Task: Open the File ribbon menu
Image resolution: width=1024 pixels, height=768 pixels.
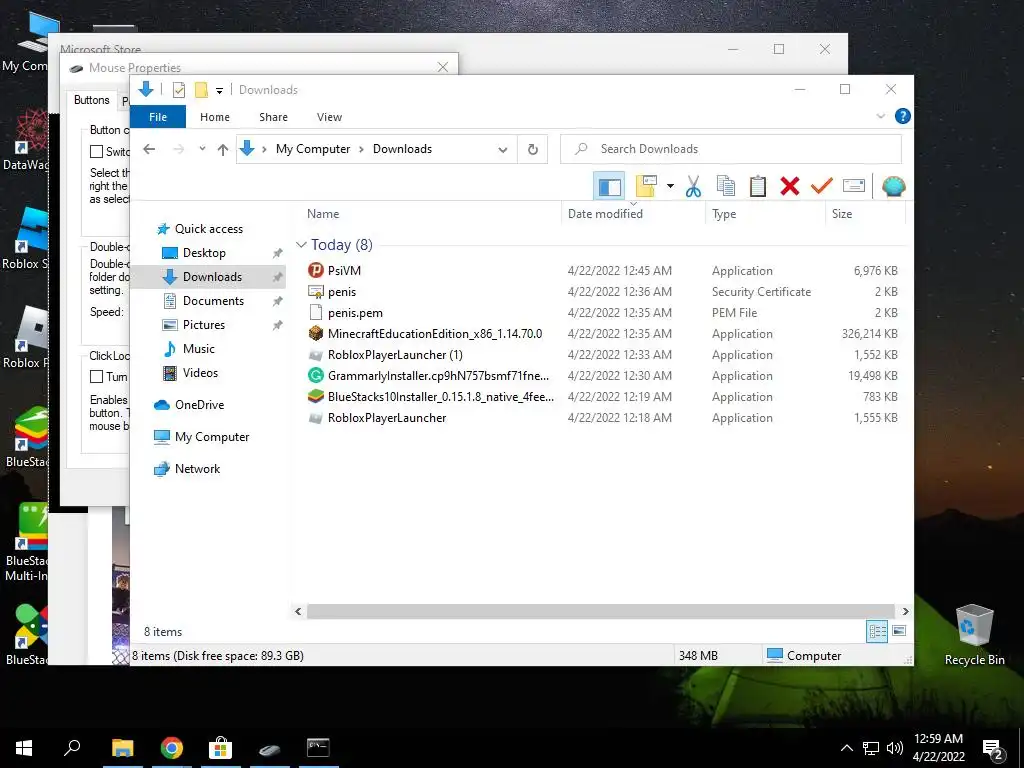Action: pyautogui.click(x=158, y=117)
